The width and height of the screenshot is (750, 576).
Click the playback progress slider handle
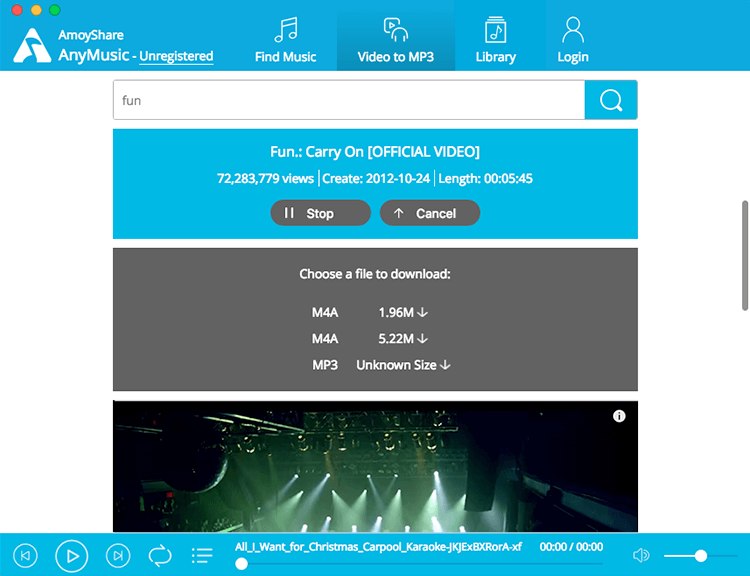point(242,564)
